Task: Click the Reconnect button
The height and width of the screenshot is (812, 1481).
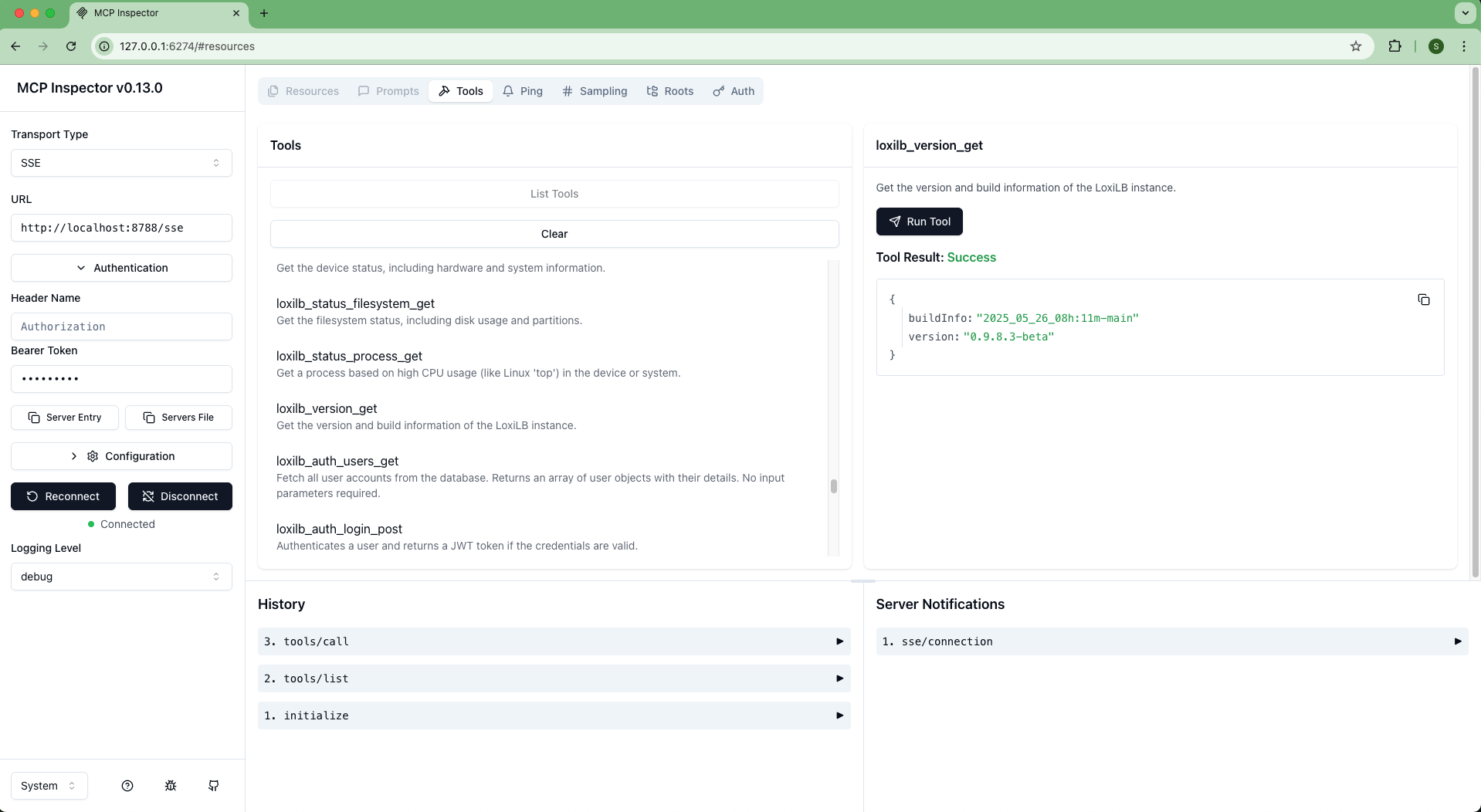Action: tap(63, 496)
